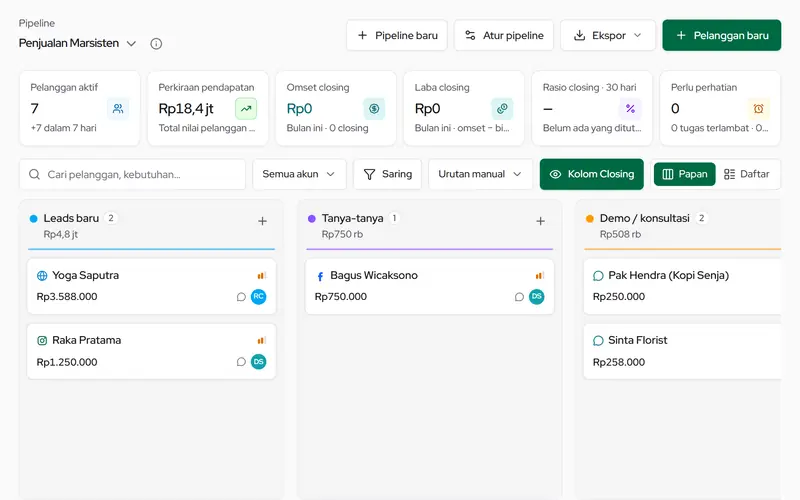The image size is (800, 500).
Task: Click the dollar coin icon in Omset closing
Action: 374,109
